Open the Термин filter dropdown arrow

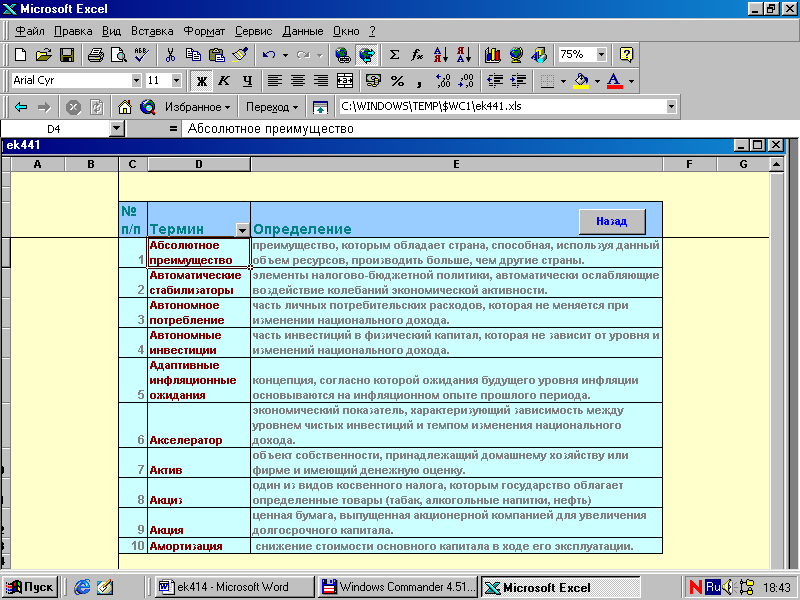tap(242, 230)
